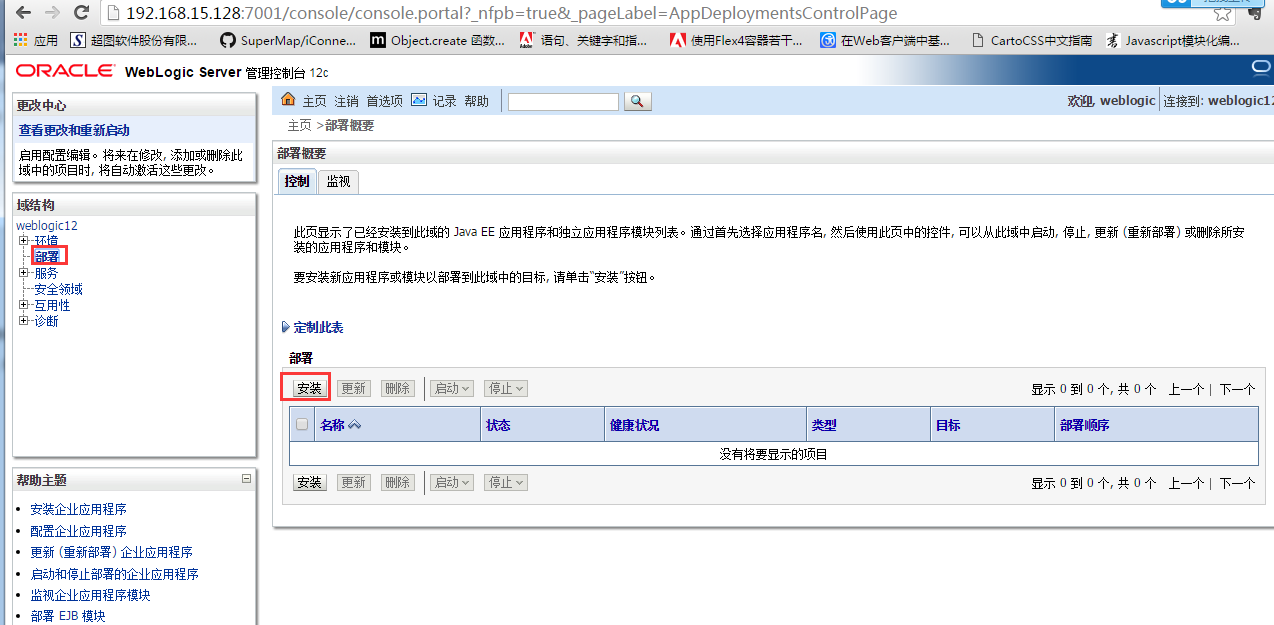Image resolution: width=1274 pixels, height=625 pixels.
Task: Open the 启动 dropdown below the table
Action: (452, 482)
